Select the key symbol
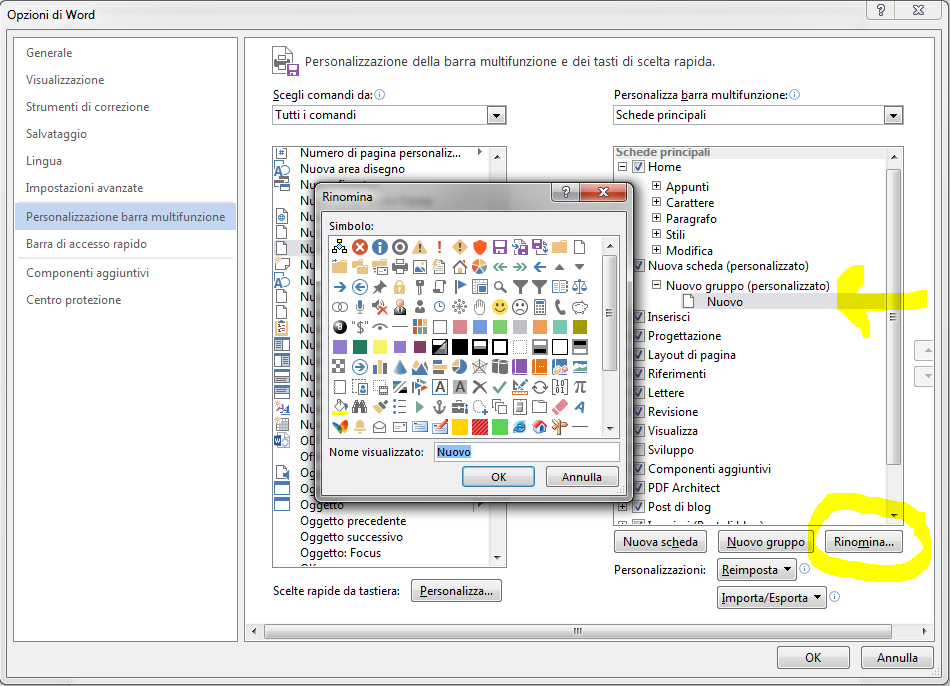The width and height of the screenshot is (950, 686). pyautogui.click(x=420, y=287)
